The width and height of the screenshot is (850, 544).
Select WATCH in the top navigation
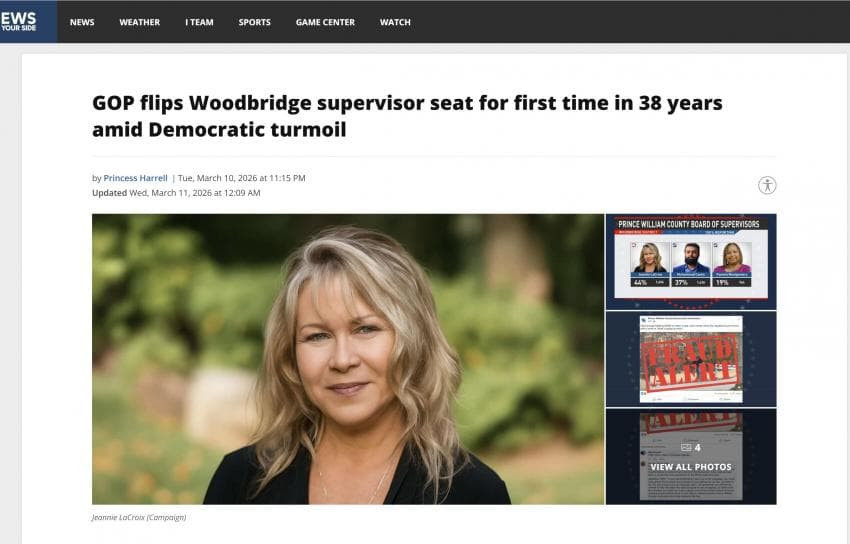click(x=395, y=22)
